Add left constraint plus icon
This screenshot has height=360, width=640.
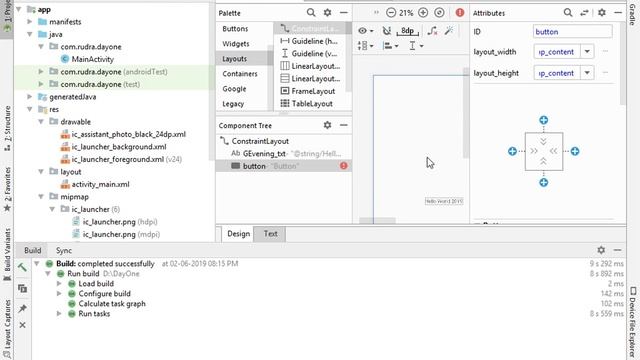(x=512, y=151)
